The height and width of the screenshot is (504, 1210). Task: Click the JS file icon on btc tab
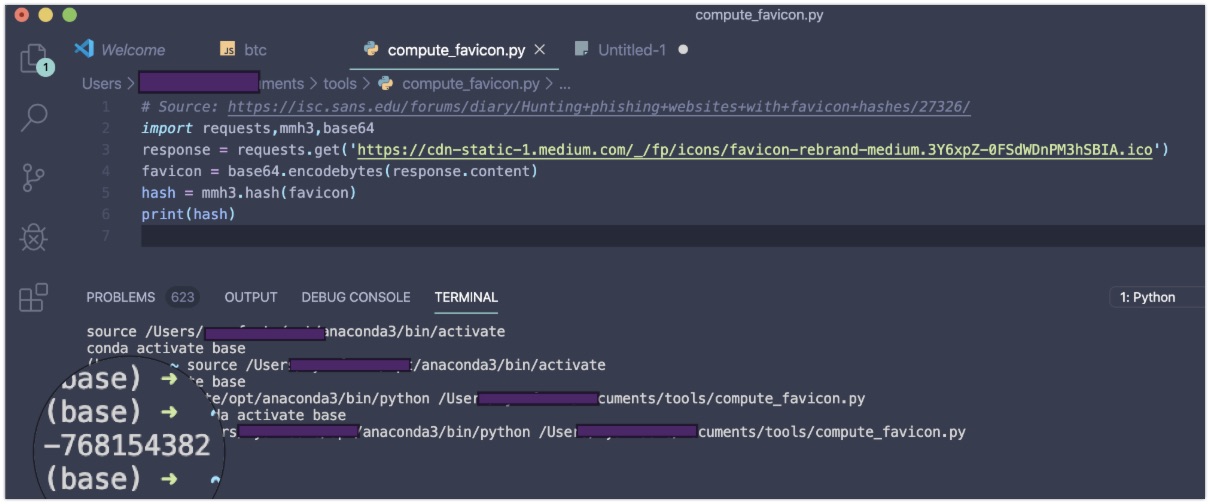point(227,50)
